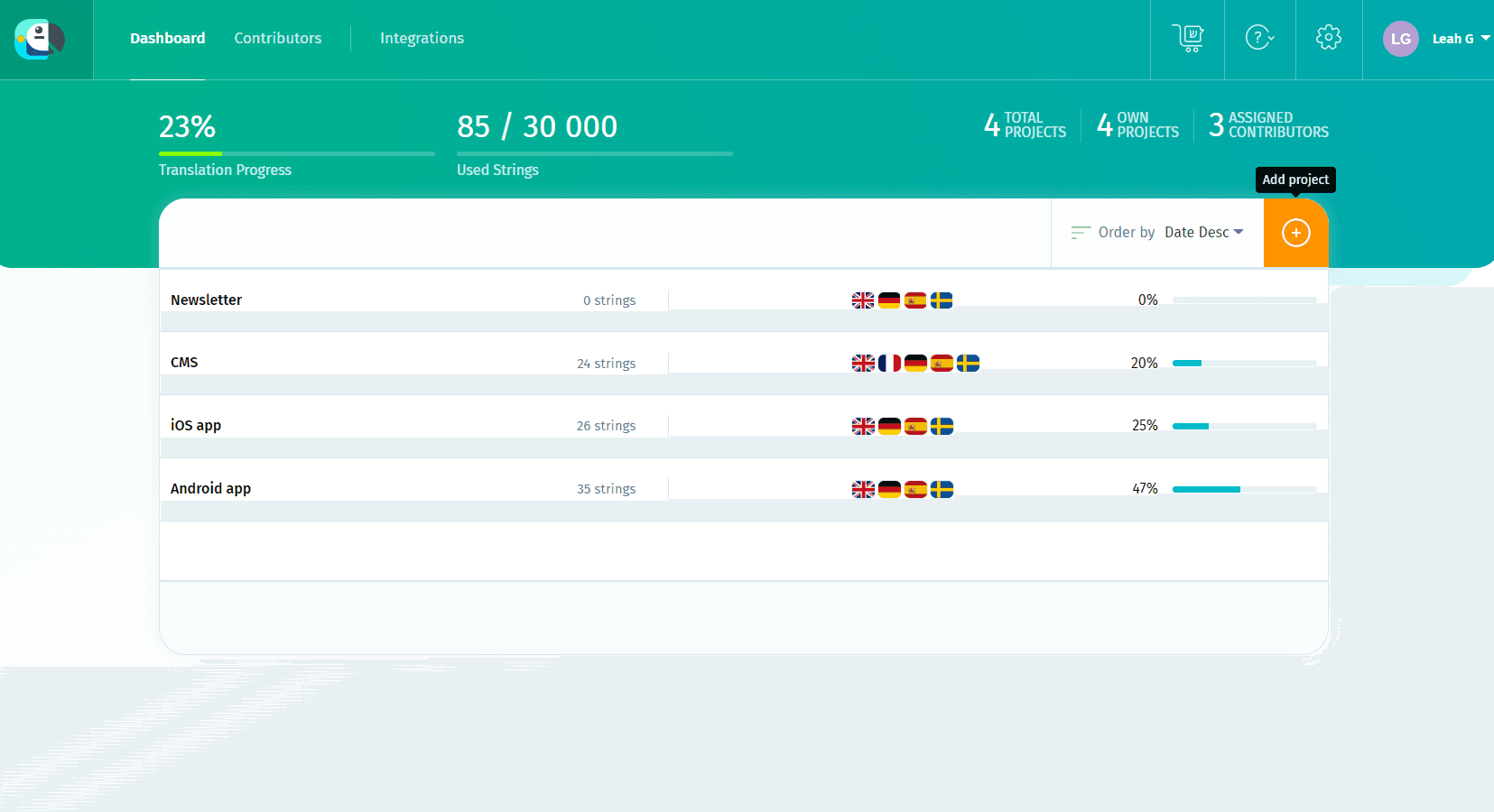Click the 'Translation Progress' label

pos(225,170)
